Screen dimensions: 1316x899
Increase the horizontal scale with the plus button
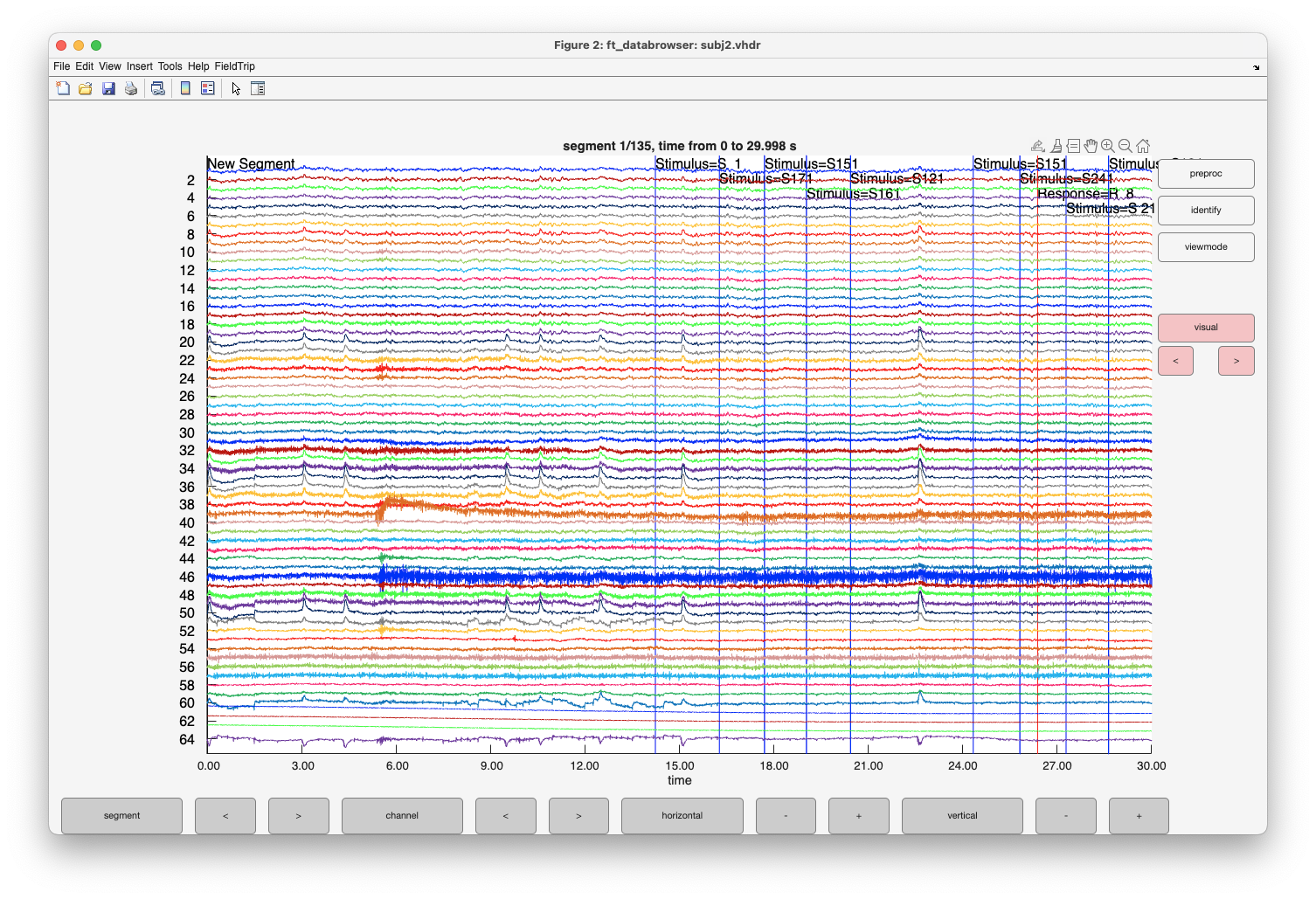coord(858,816)
